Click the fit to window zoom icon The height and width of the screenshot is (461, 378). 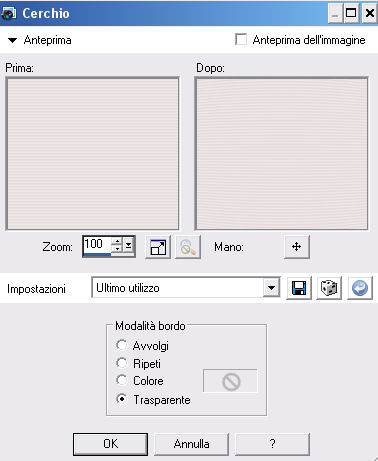coord(158,247)
